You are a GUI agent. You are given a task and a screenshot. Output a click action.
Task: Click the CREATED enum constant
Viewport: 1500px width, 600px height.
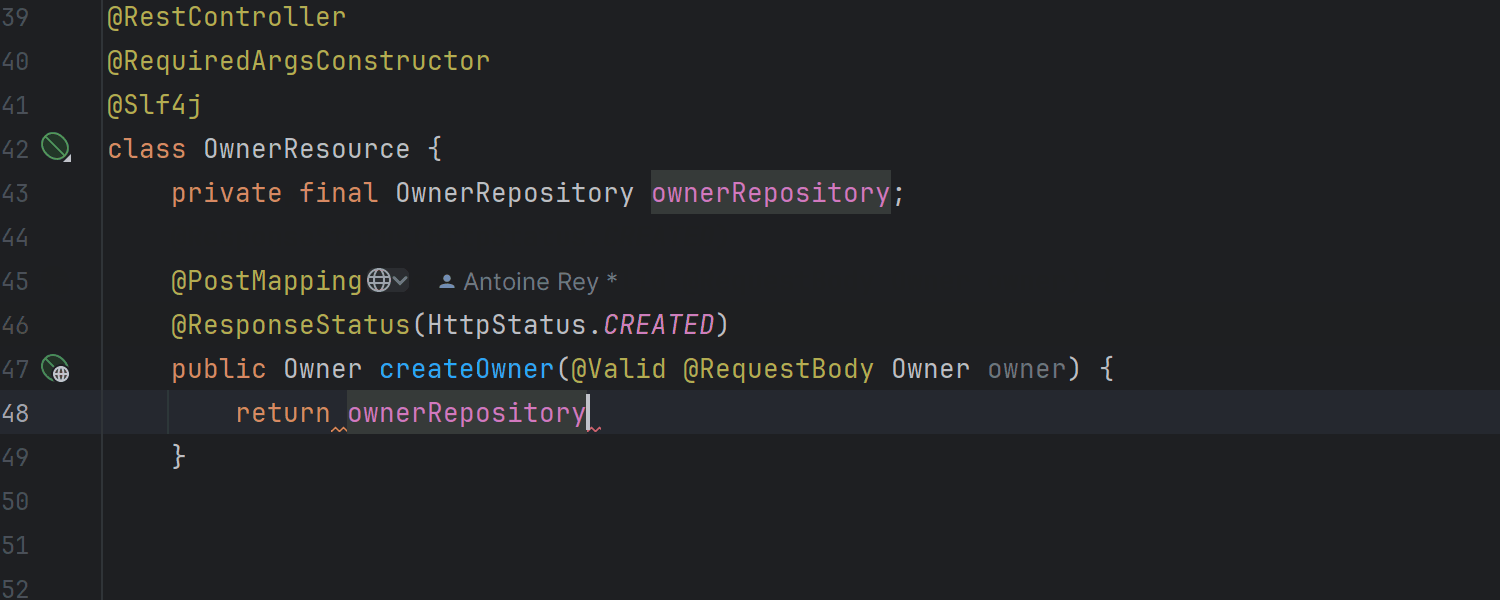[659, 325]
